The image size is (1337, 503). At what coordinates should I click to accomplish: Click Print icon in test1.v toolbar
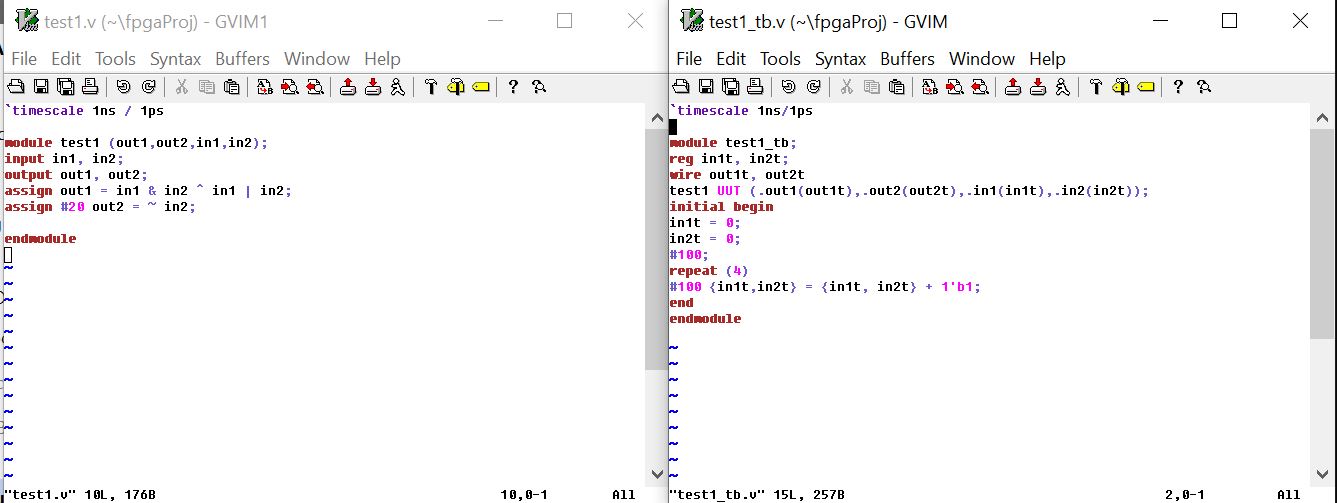[x=90, y=87]
